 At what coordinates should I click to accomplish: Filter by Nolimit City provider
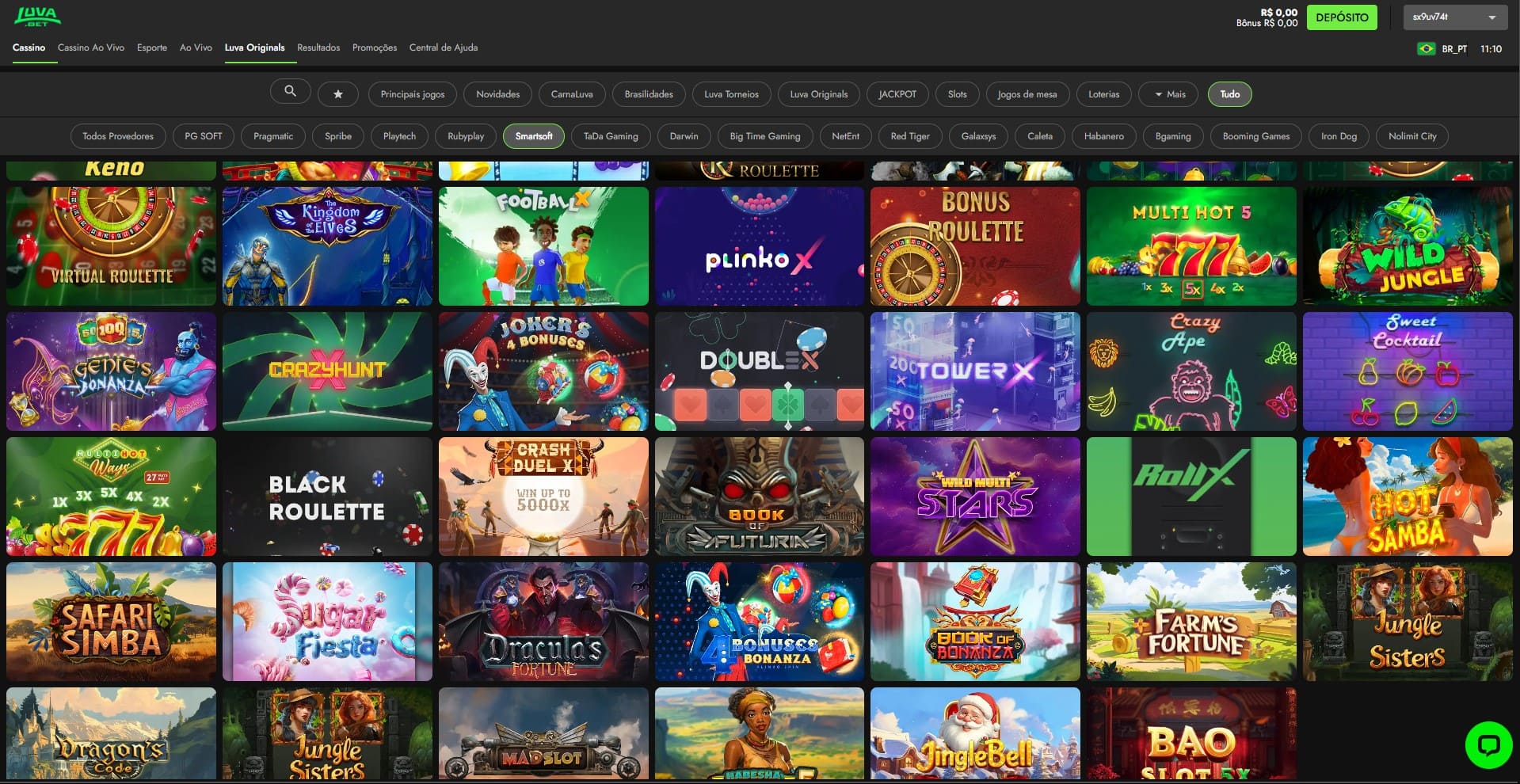1412,136
